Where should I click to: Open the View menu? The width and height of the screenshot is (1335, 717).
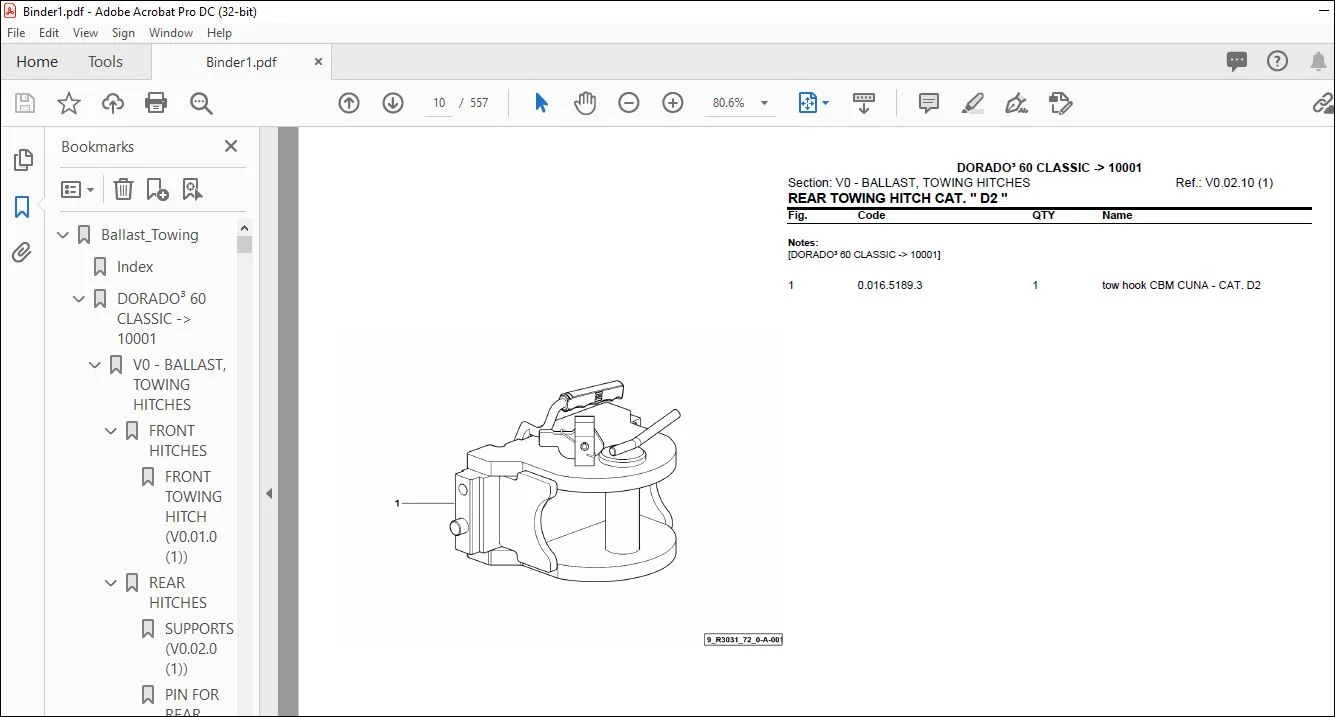tap(86, 33)
